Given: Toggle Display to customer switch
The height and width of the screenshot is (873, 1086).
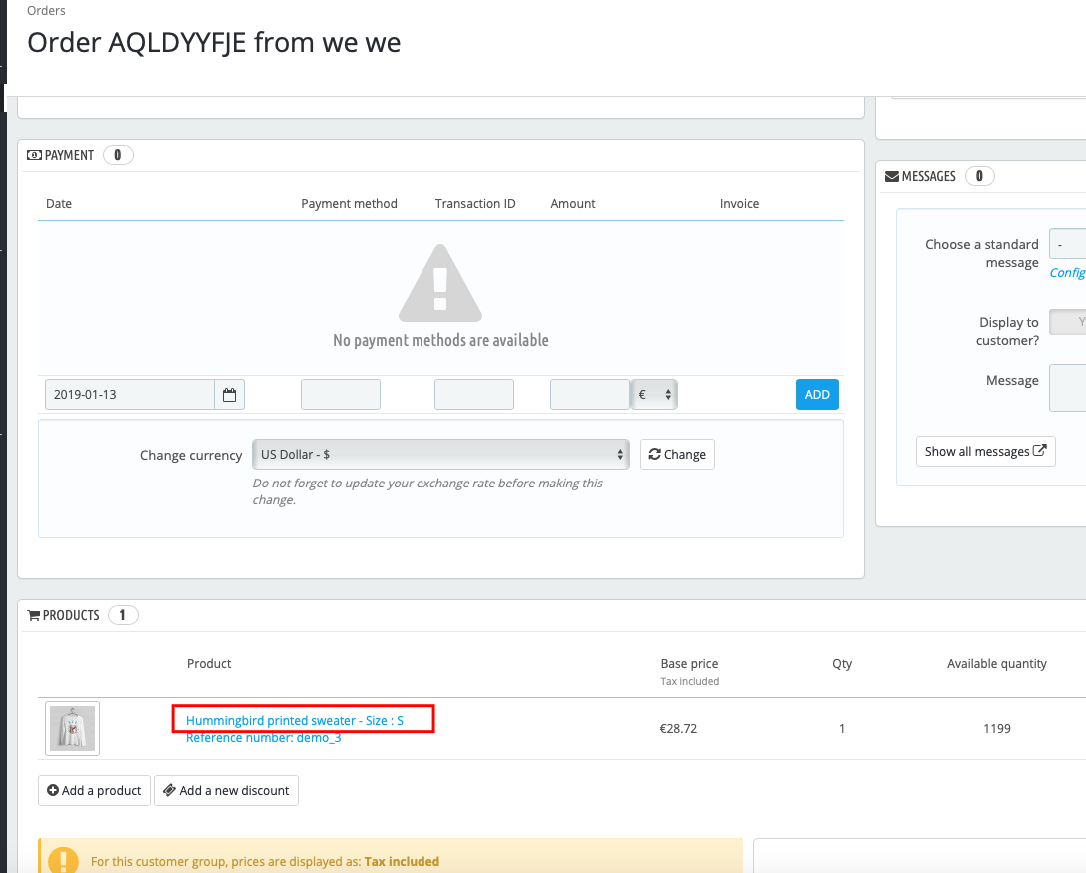Looking at the screenshot, I should 1067,322.
